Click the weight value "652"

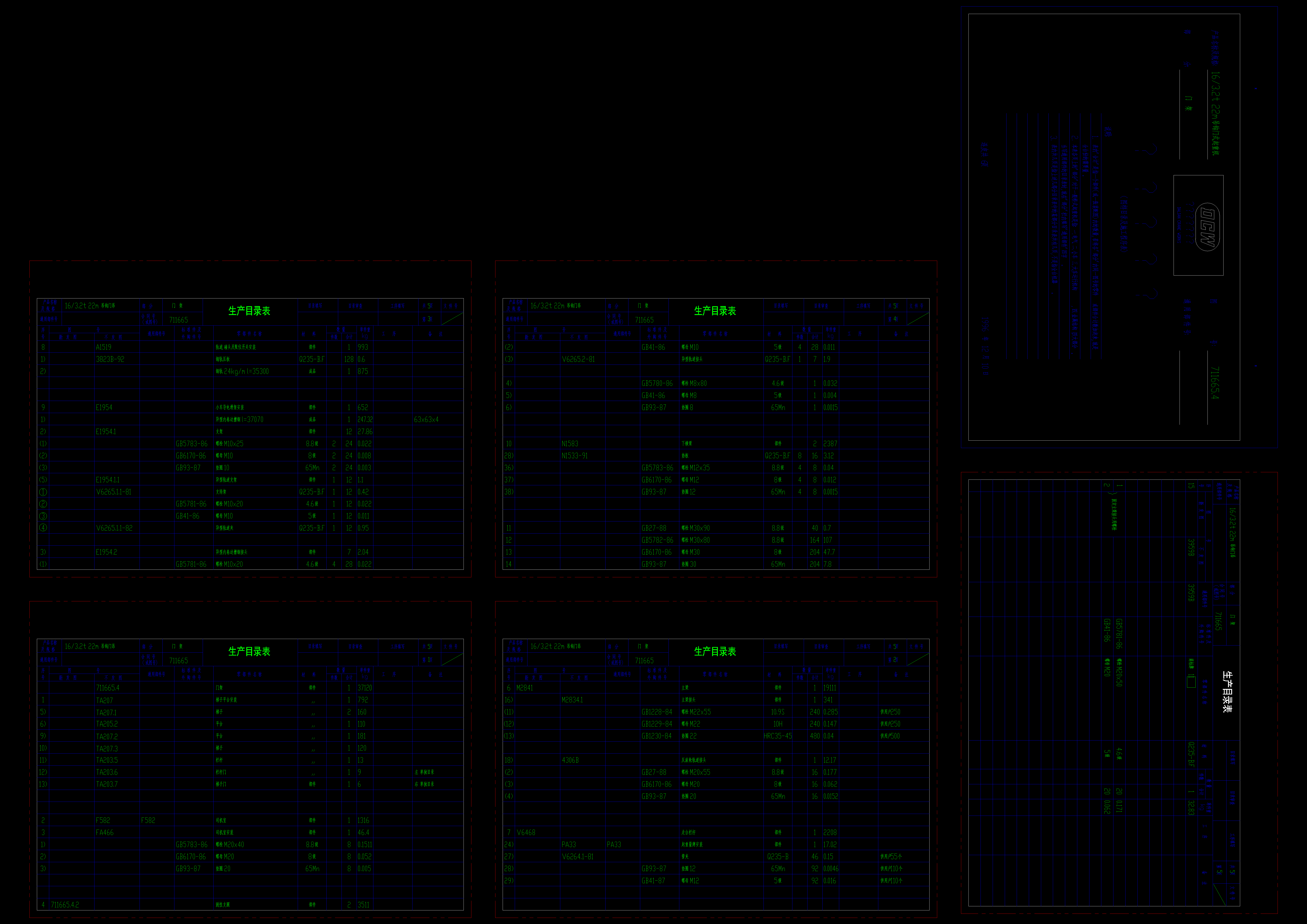363,408
